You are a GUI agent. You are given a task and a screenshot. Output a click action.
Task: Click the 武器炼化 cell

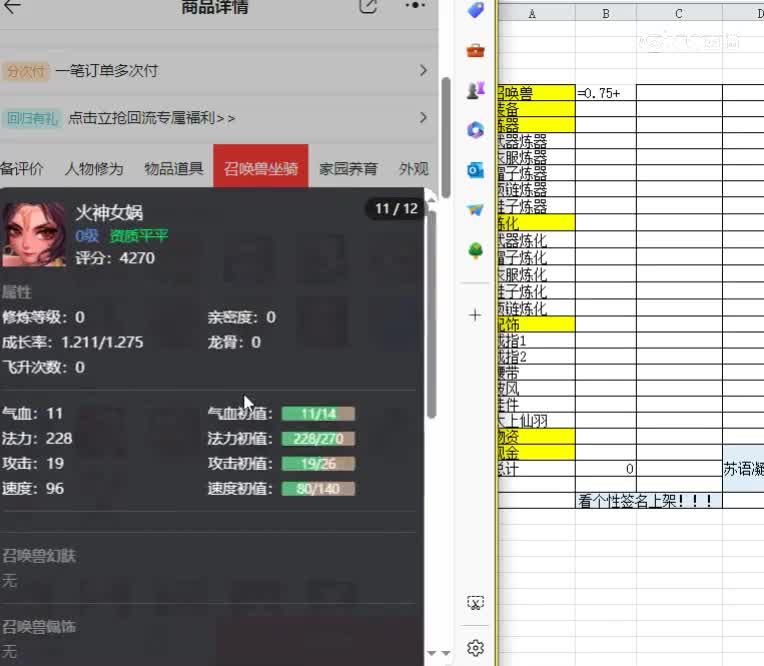pos(536,240)
